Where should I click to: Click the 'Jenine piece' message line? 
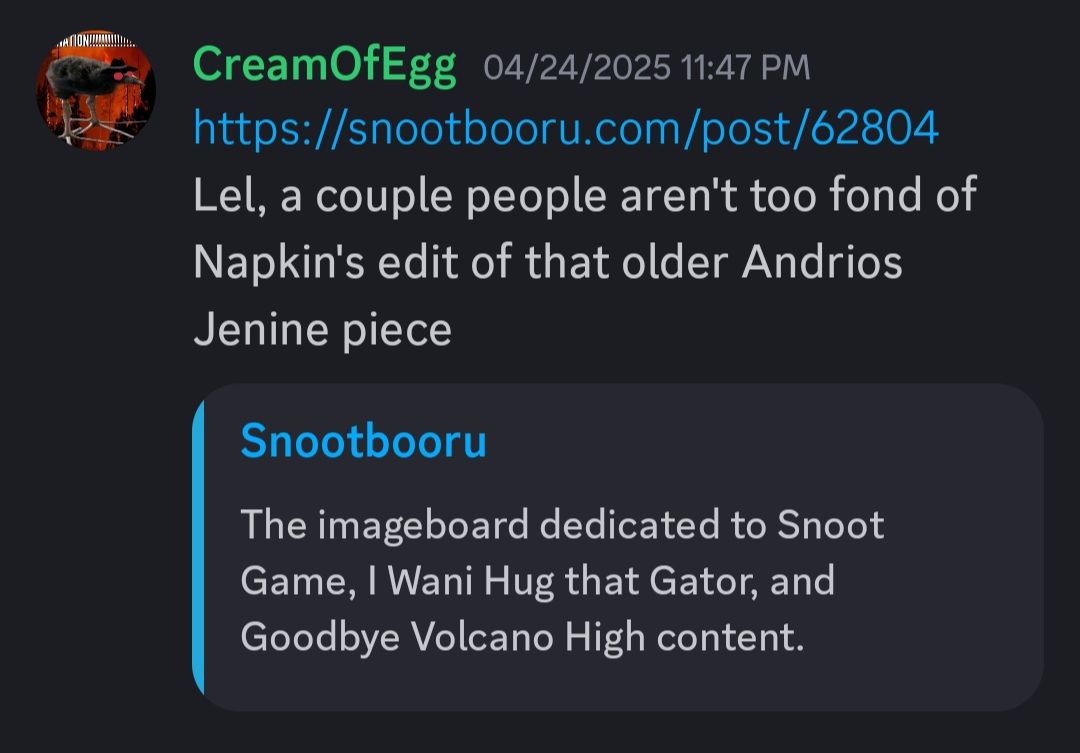pyautogui.click(x=322, y=330)
